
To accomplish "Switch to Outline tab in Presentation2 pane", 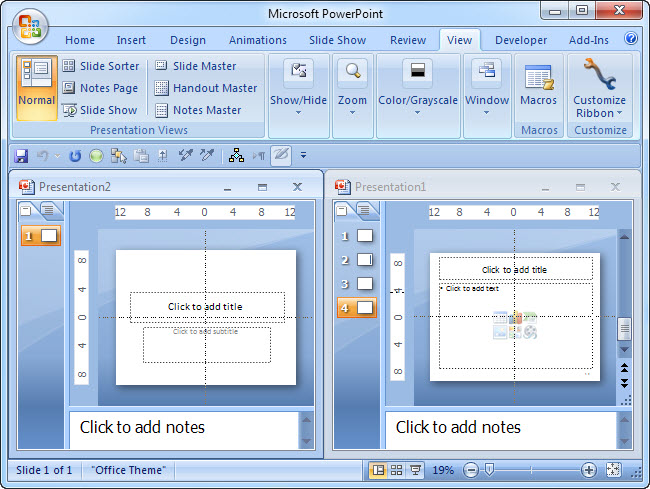I will [x=49, y=211].
